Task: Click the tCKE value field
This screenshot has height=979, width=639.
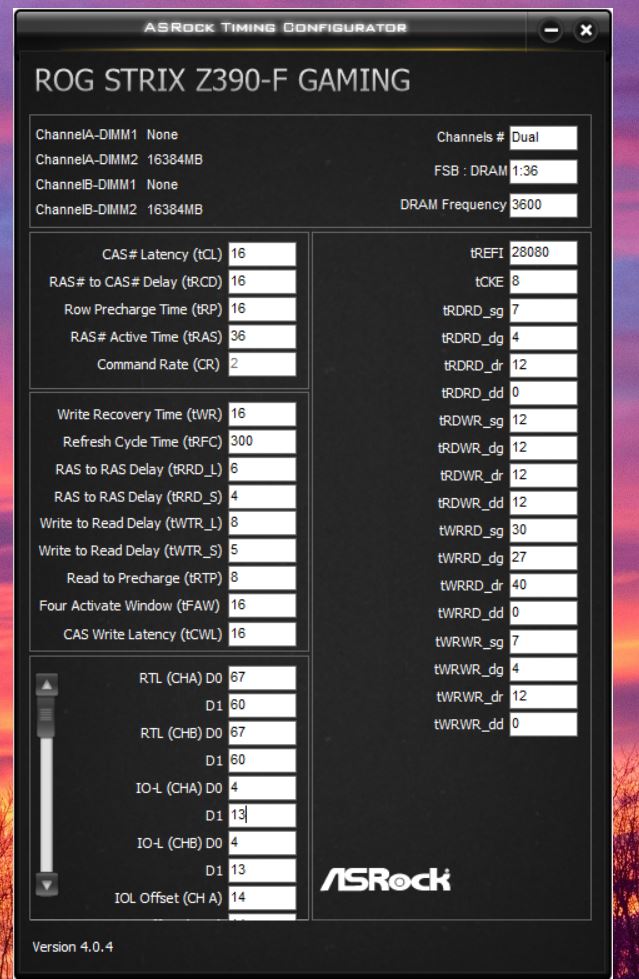Action: click(x=543, y=281)
